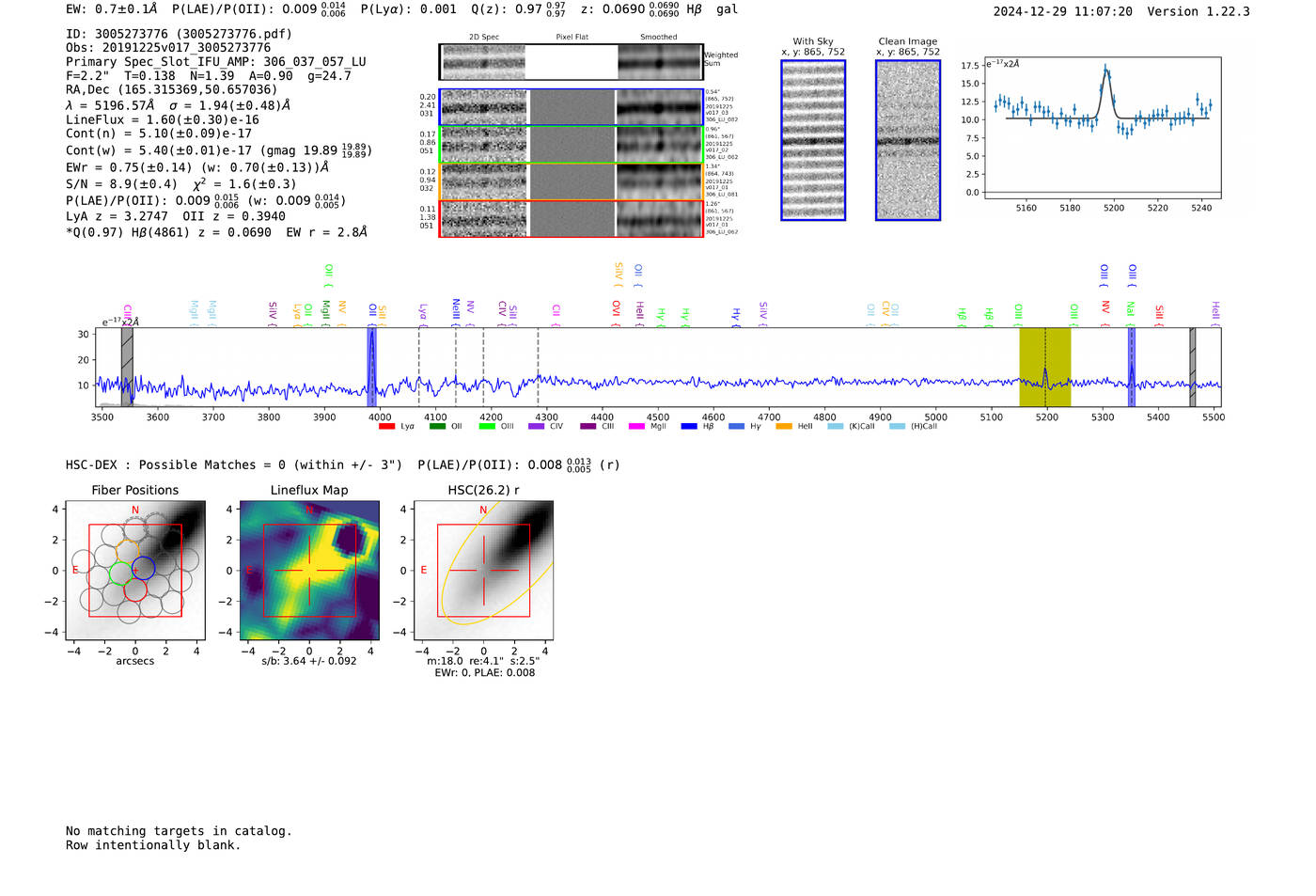Screen dimensions: 1316x896
Task: Select the No matching targets in catalog text
Action: pyautogui.click(x=179, y=831)
